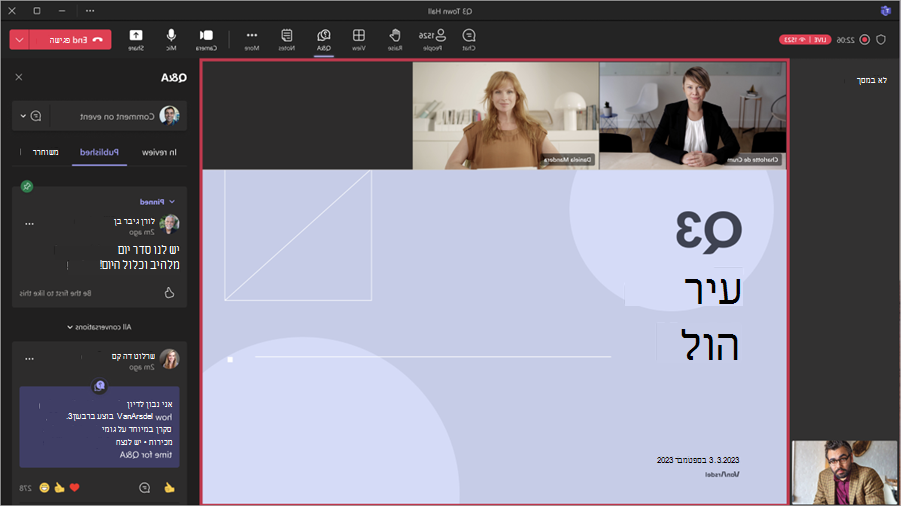
Task: Expand the All conversations filter
Action: click(99, 327)
